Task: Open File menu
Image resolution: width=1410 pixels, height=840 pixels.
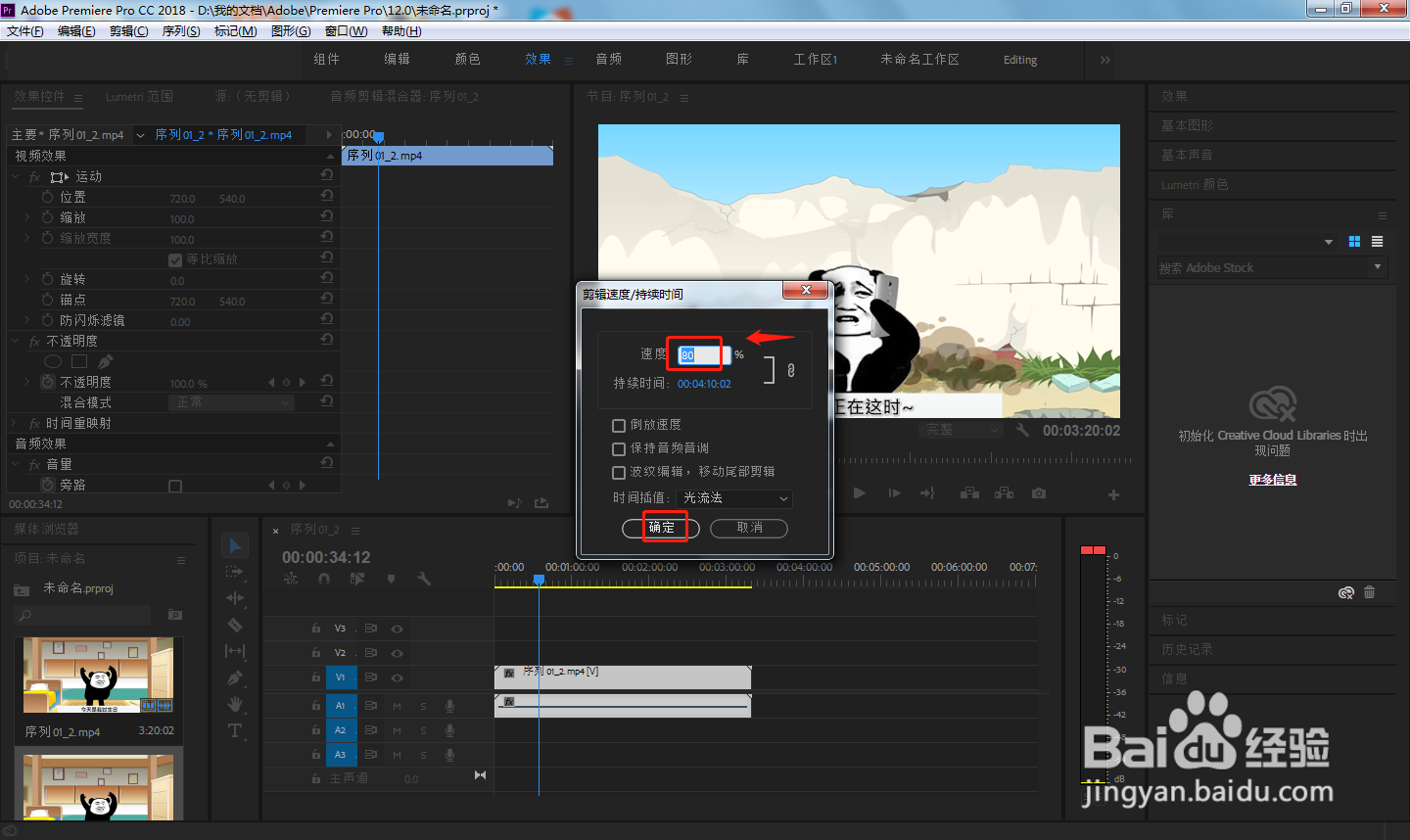Action: click(x=25, y=31)
